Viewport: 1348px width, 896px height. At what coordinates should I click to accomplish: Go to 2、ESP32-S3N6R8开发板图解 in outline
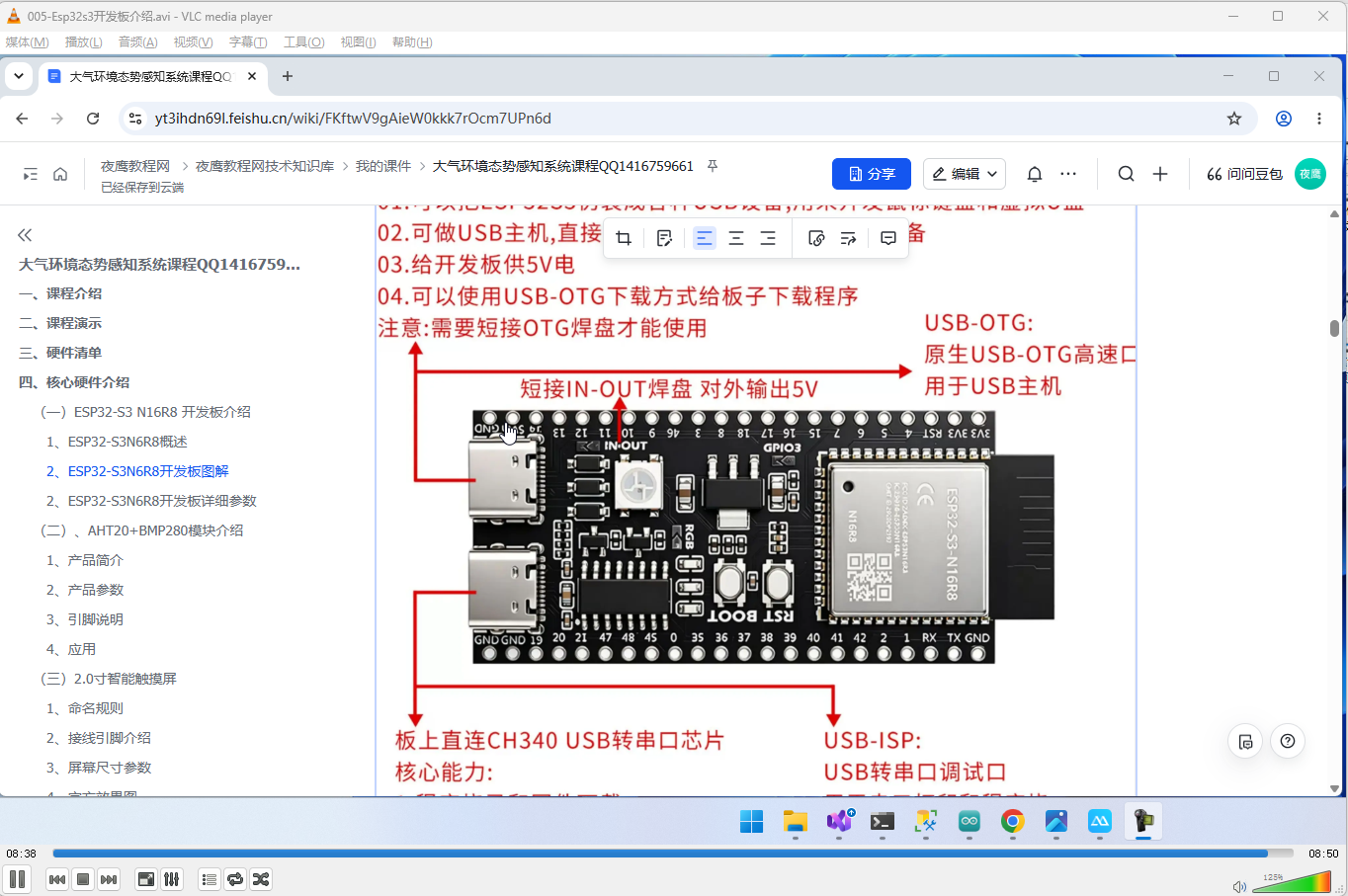(137, 471)
